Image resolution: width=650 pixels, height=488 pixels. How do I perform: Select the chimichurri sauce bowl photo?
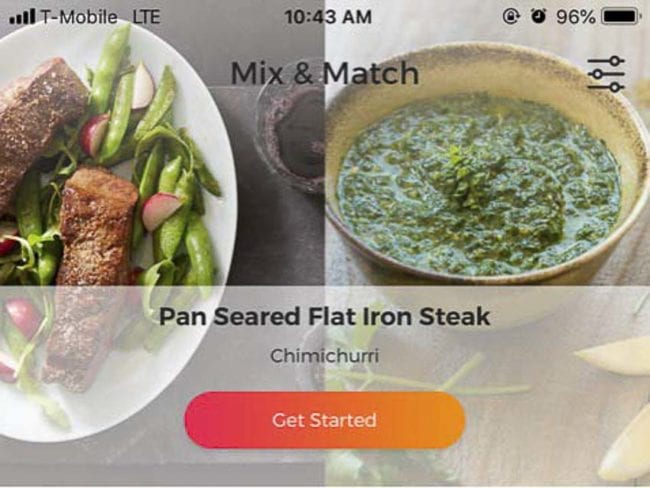(483, 166)
